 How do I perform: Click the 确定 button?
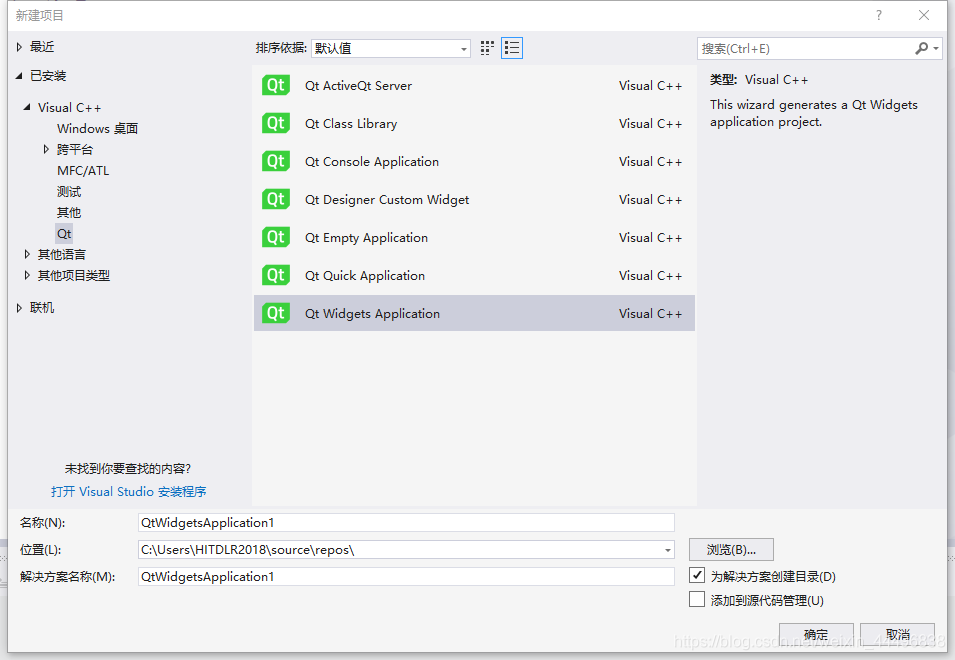click(816, 634)
